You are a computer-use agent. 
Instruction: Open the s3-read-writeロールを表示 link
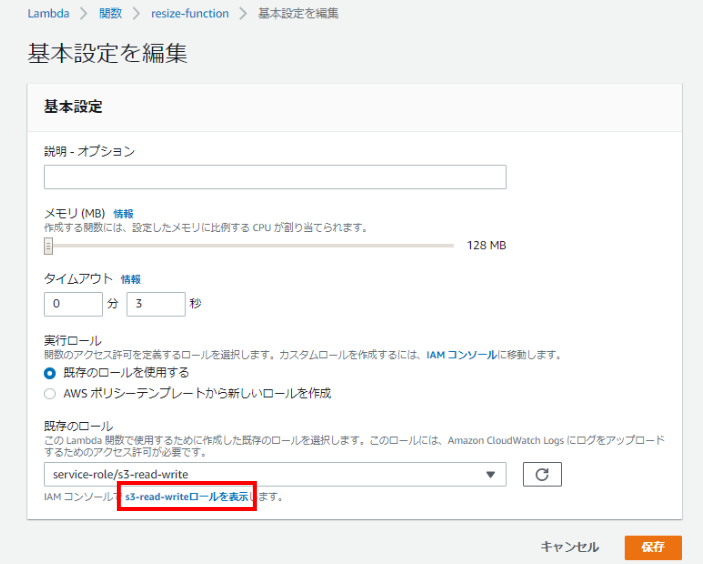point(187,497)
